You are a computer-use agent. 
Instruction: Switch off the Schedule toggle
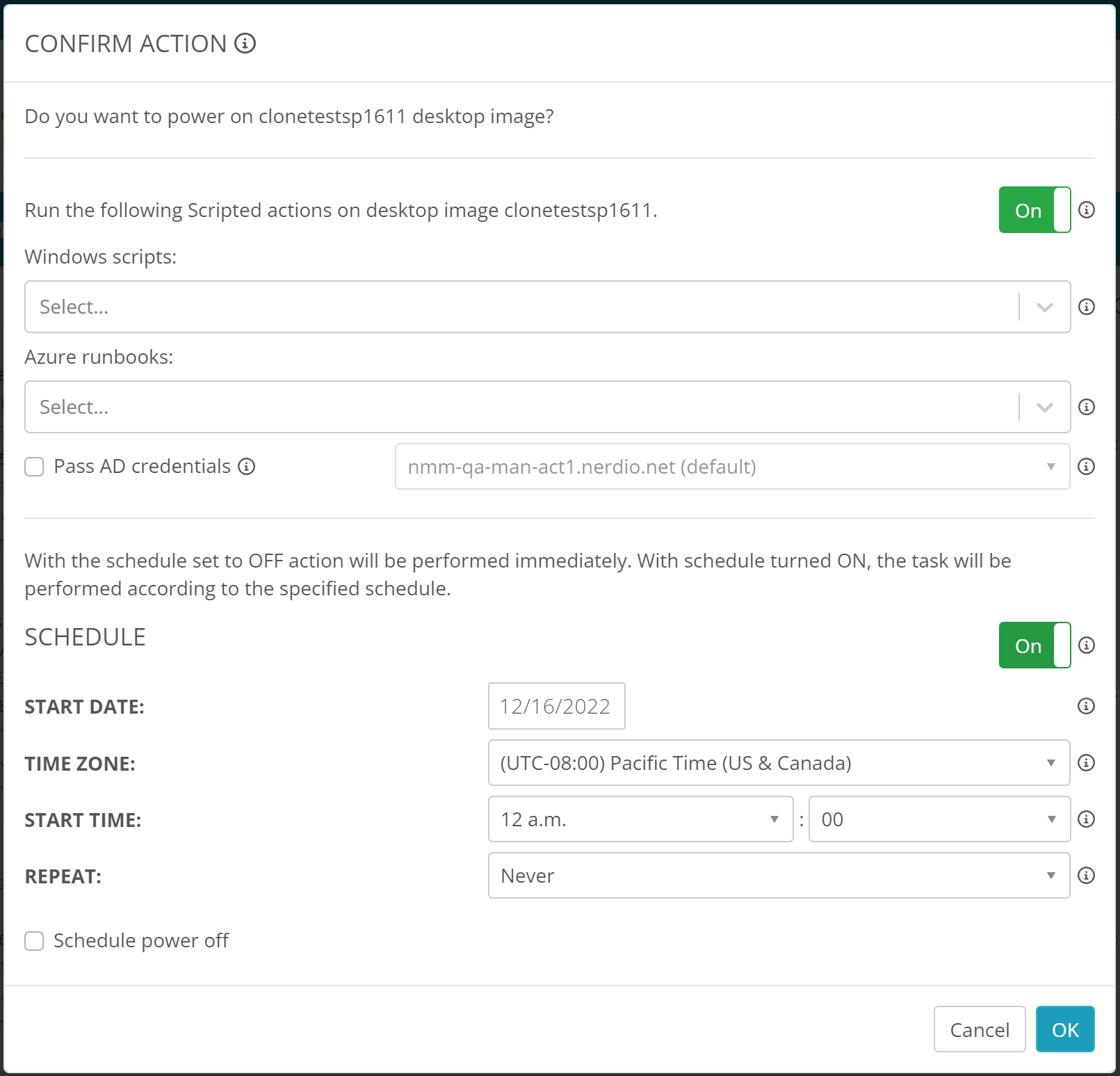[1034, 645]
